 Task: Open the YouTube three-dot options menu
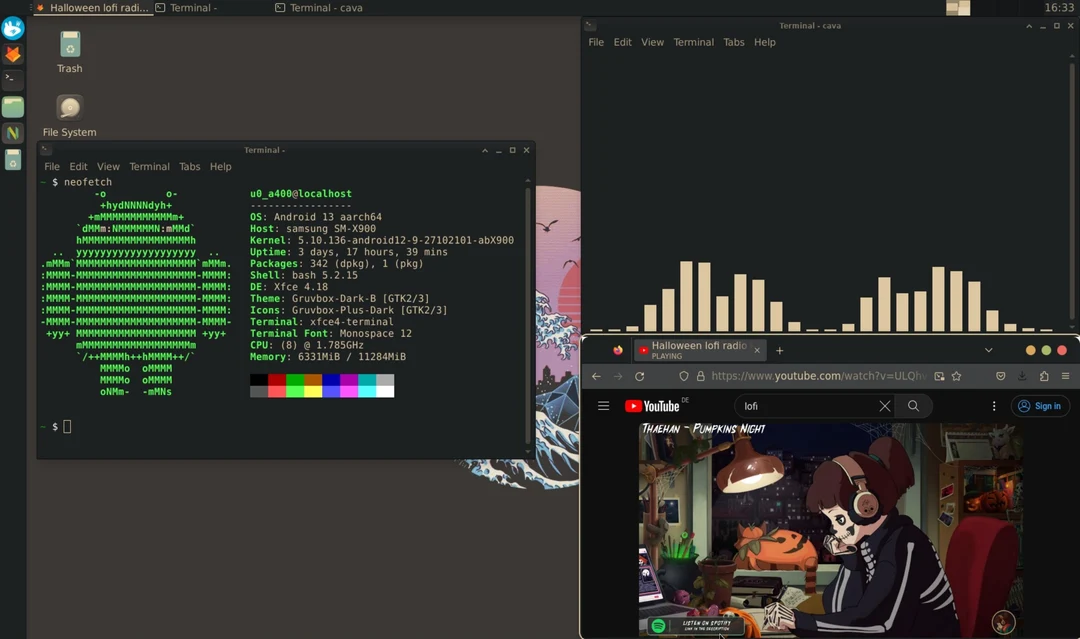pos(993,406)
